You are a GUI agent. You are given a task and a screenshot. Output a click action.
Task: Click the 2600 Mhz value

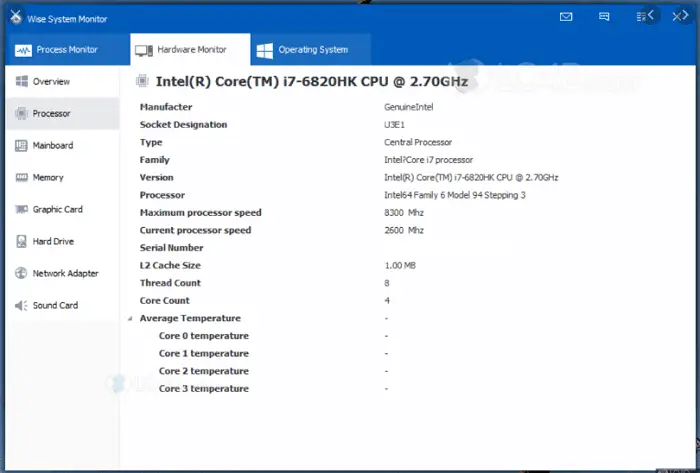click(x=404, y=230)
